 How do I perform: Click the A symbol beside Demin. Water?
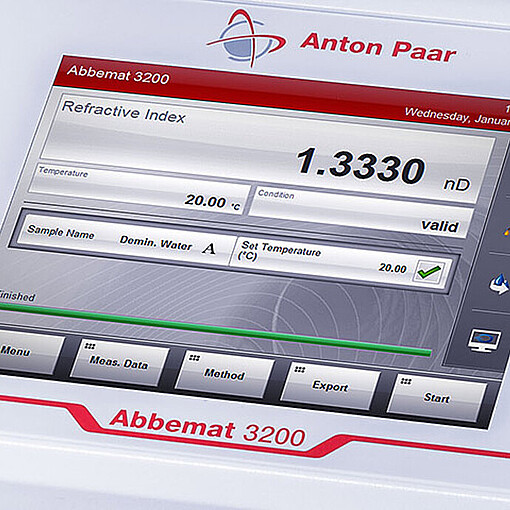(x=209, y=248)
